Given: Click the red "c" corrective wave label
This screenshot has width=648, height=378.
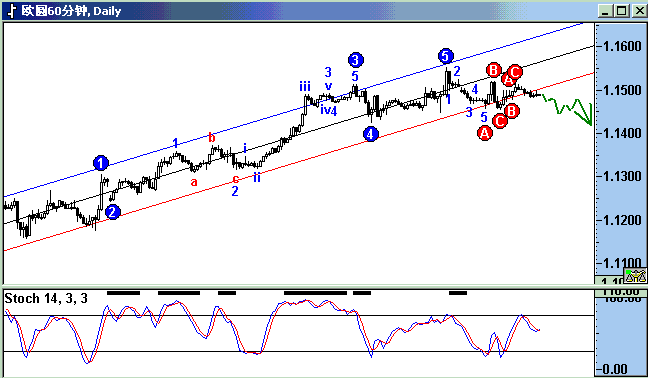Looking at the screenshot, I should tap(236, 179).
